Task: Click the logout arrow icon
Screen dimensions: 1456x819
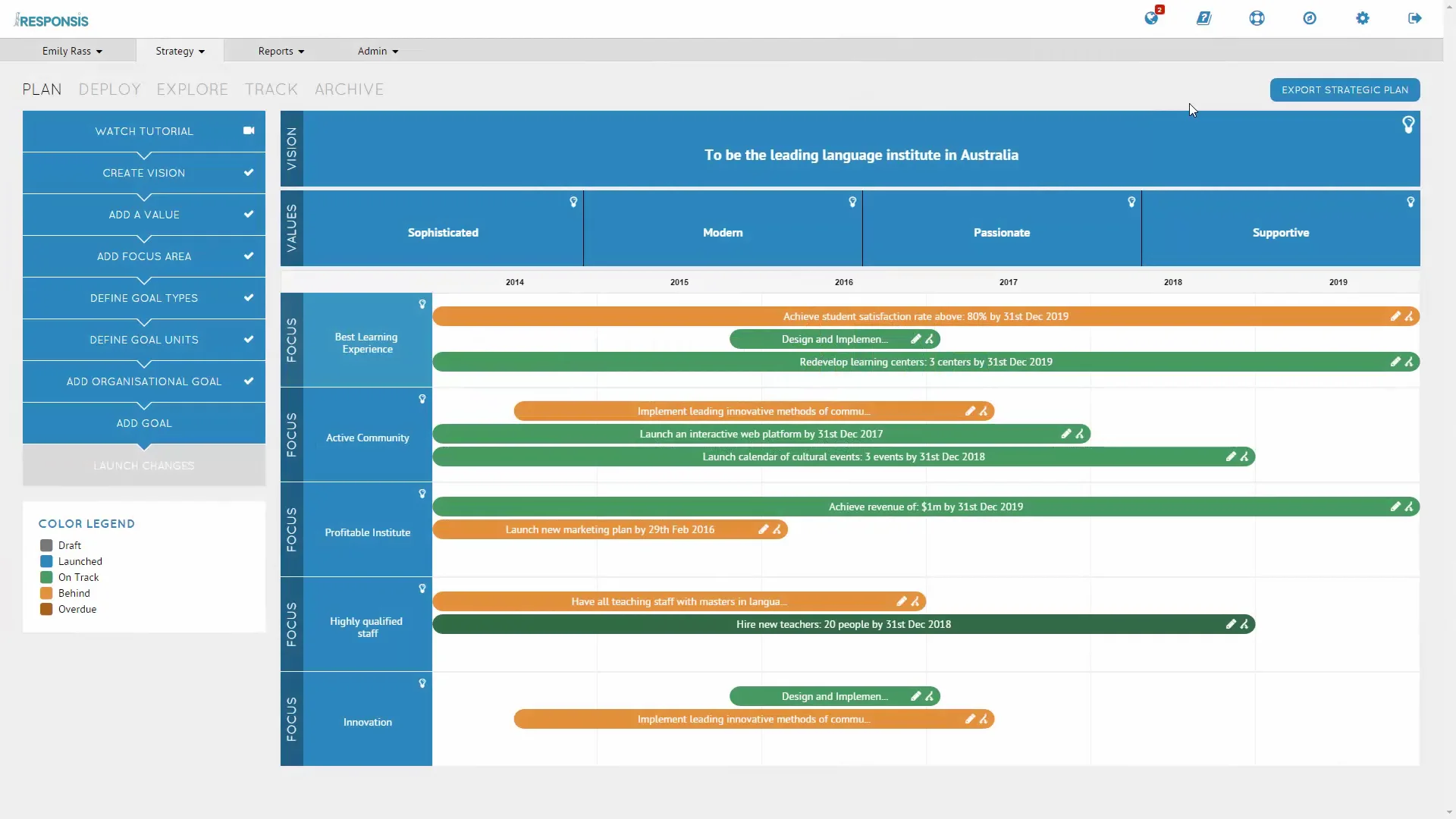Action: (x=1415, y=18)
